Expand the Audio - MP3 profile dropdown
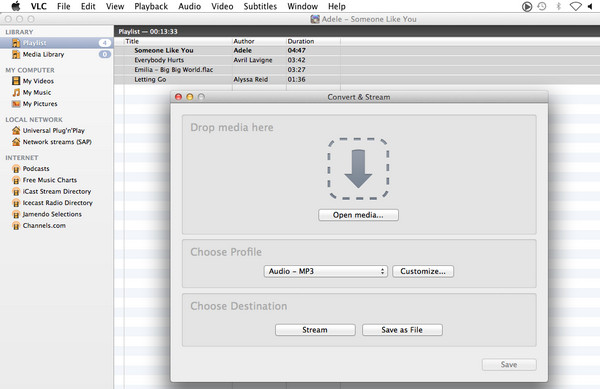 click(x=326, y=271)
